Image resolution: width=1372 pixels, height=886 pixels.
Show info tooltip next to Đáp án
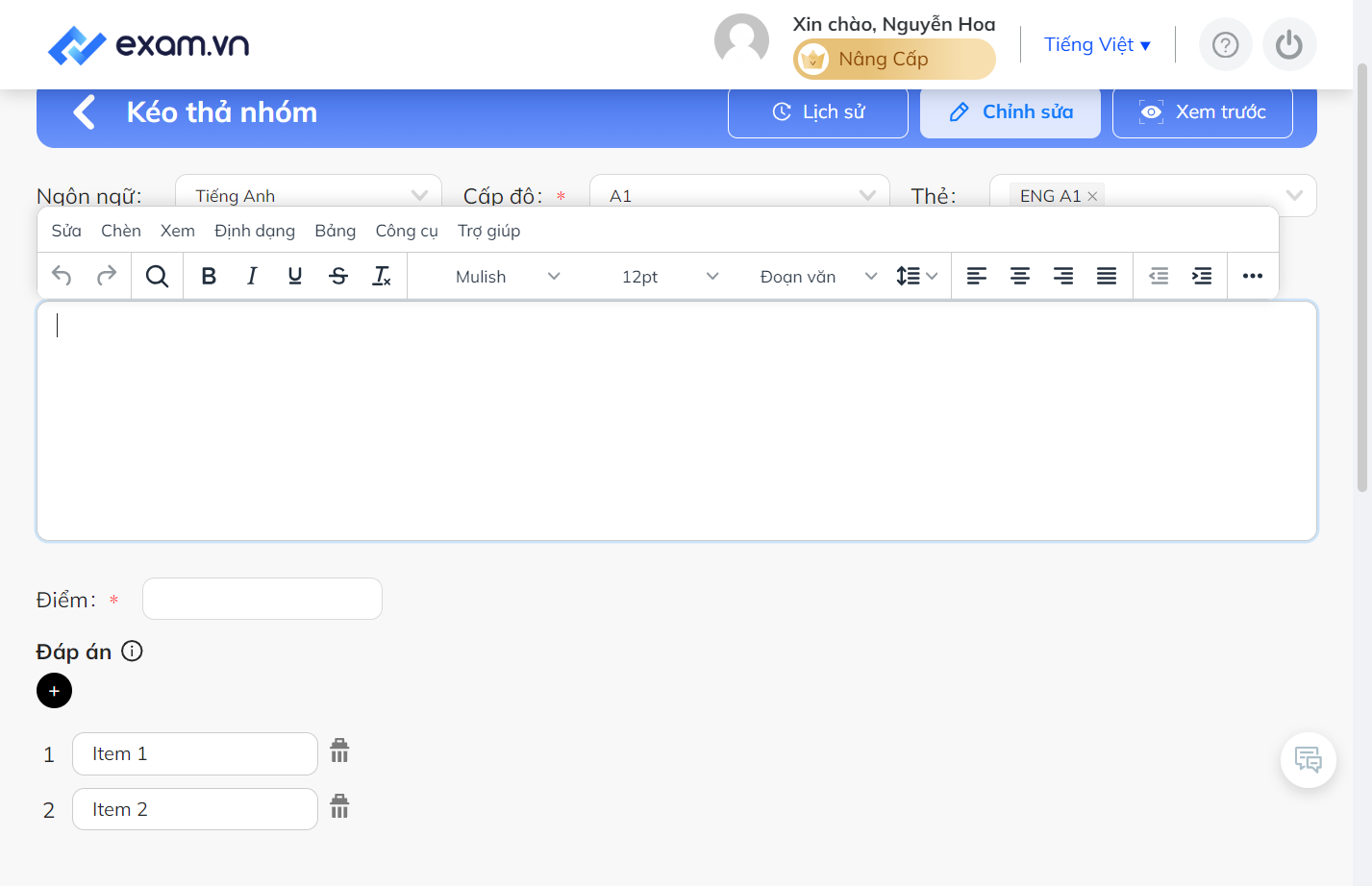(x=133, y=651)
